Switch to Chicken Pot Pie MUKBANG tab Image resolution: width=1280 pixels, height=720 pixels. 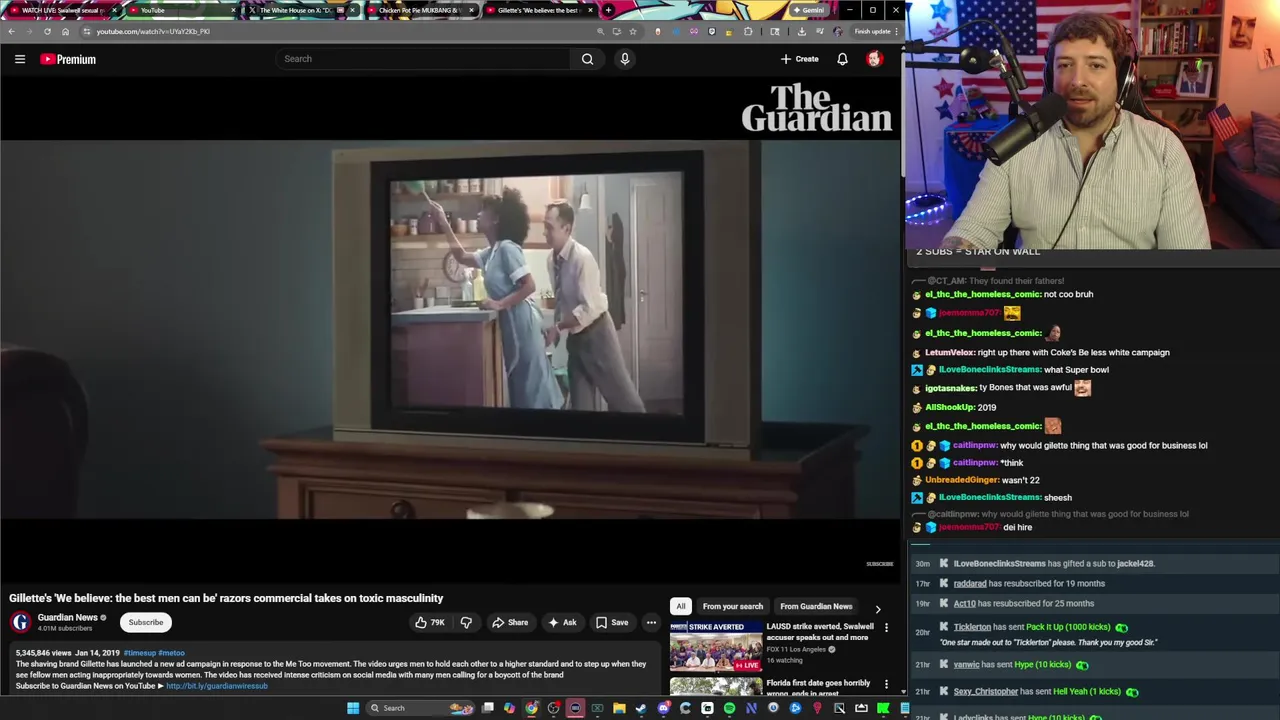click(x=419, y=10)
